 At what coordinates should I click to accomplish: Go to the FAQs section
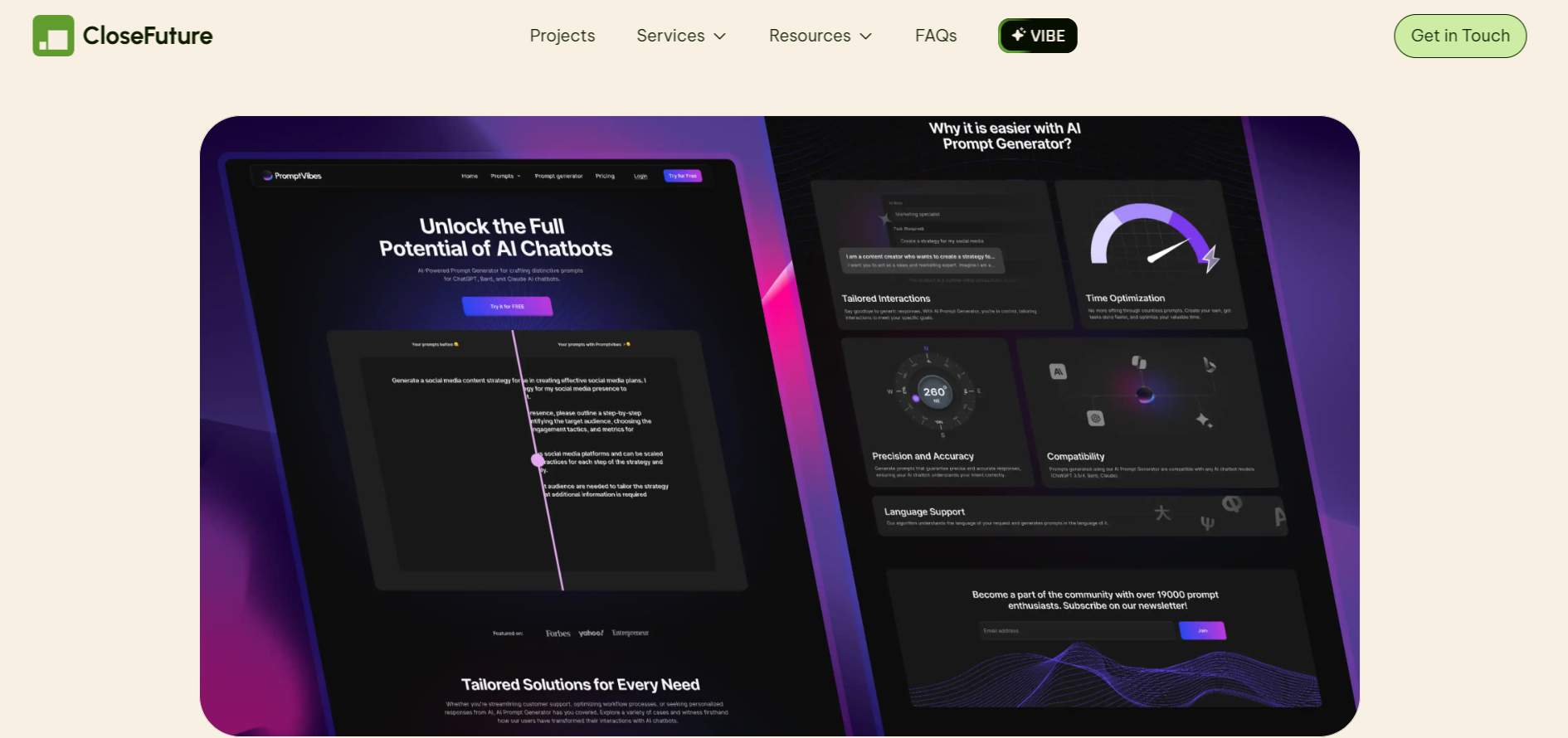[936, 36]
